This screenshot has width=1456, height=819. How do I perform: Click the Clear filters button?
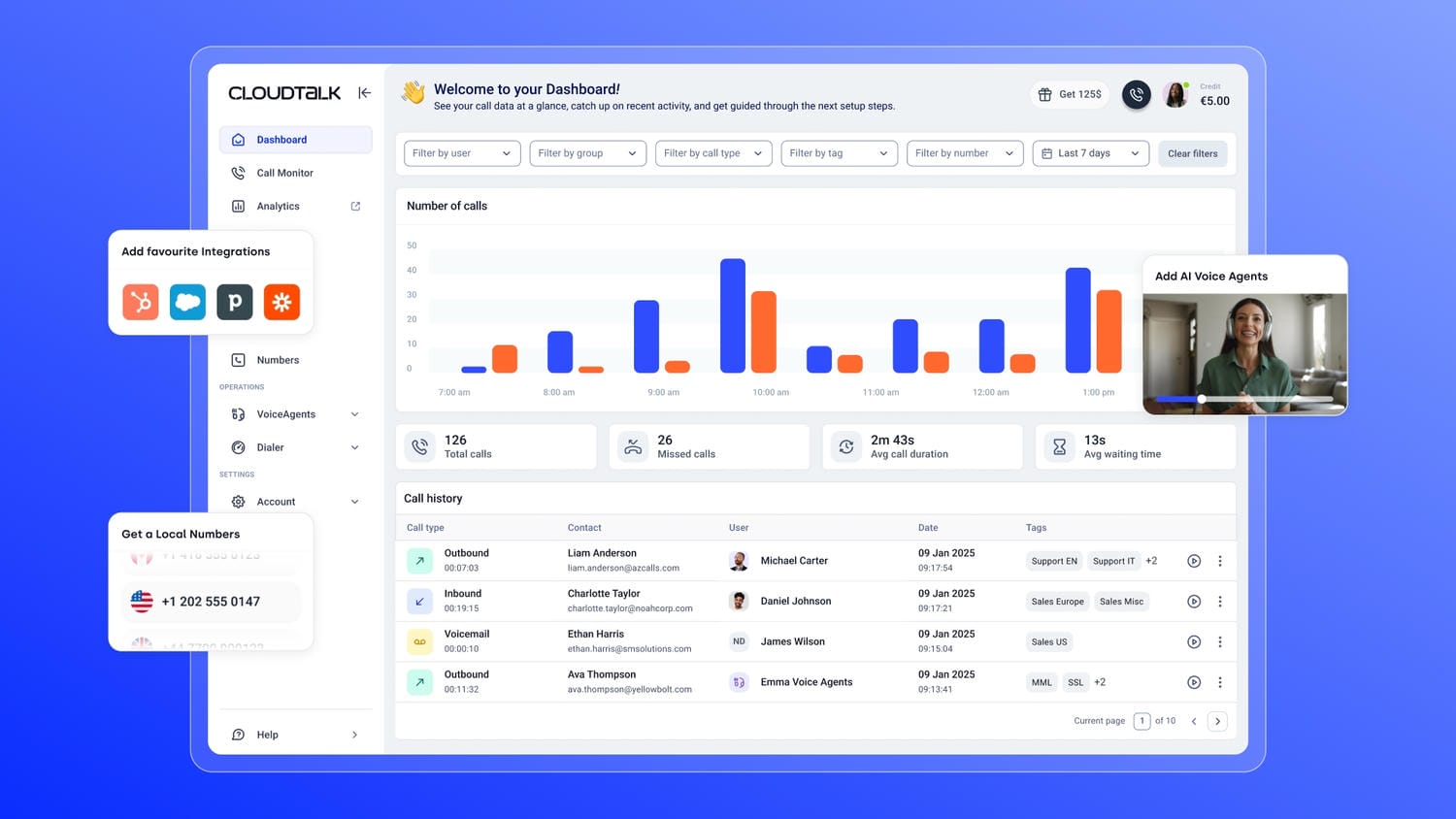1192,152
